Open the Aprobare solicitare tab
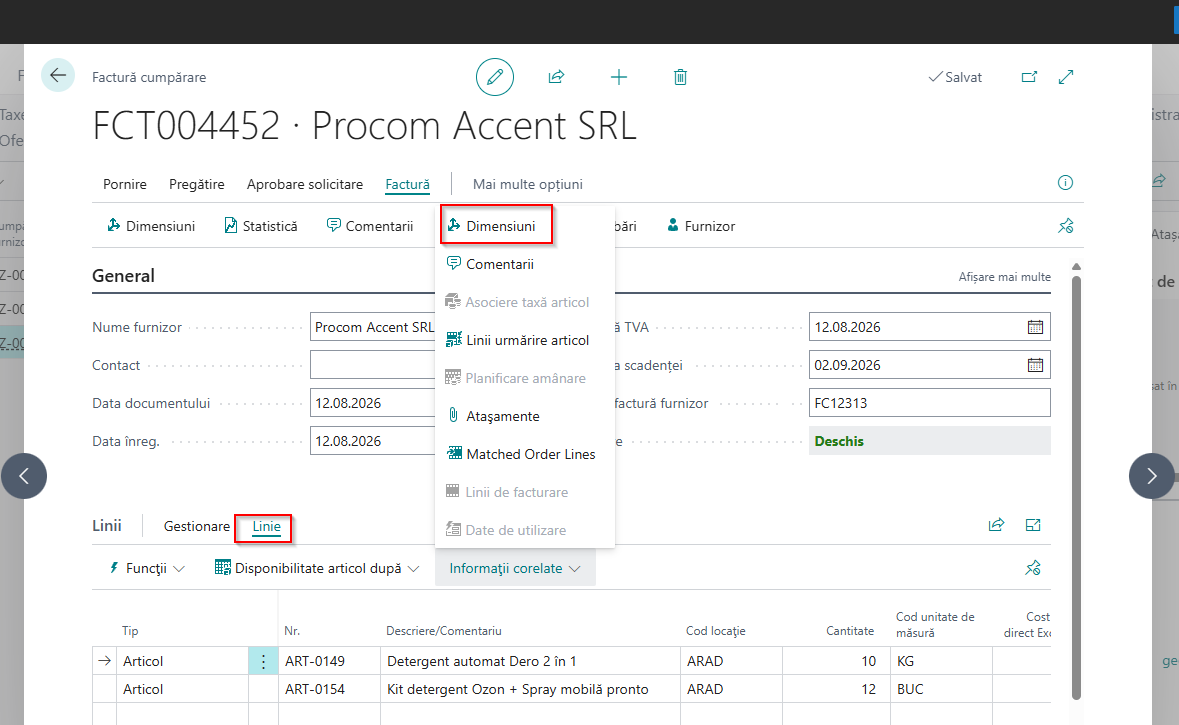Viewport: 1179px width, 725px height. point(305,184)
